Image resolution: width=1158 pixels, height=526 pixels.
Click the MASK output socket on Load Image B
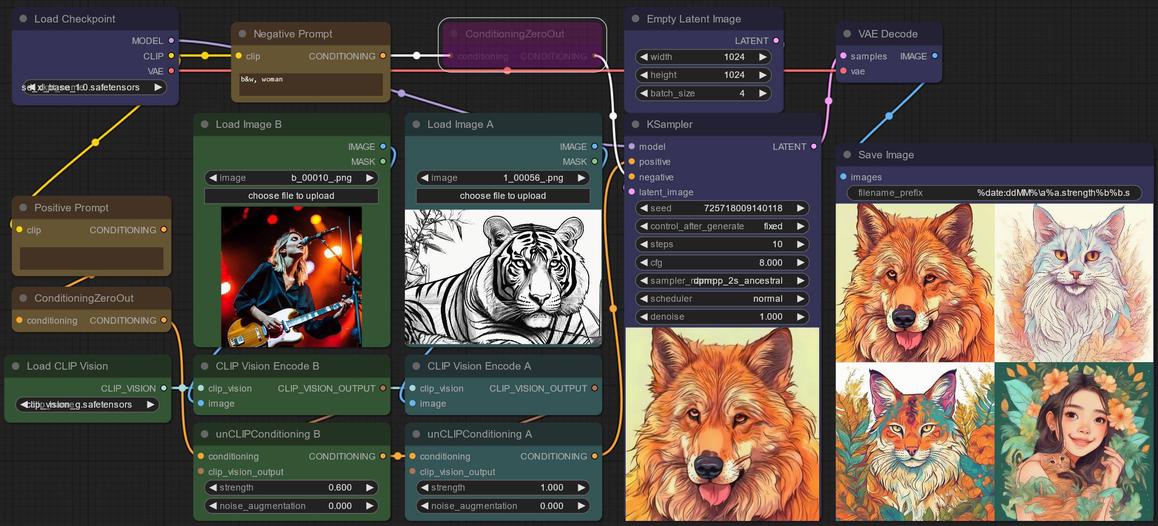click(383, 161)
